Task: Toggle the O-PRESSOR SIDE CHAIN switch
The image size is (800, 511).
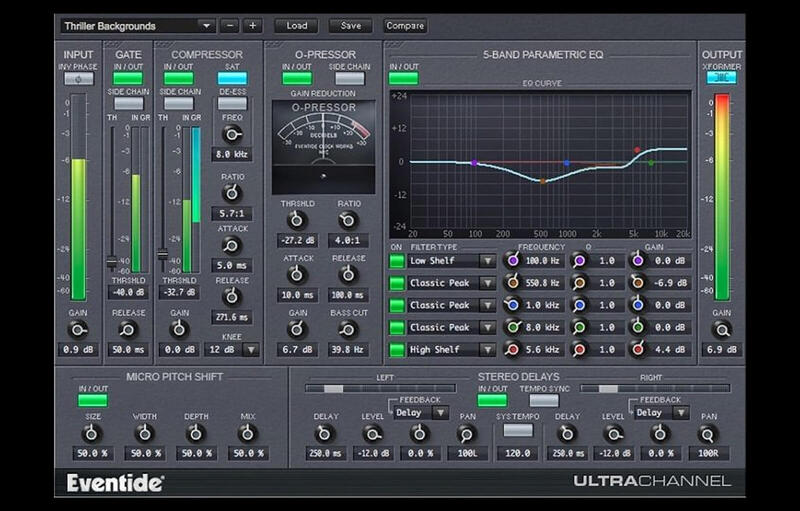Action: tap(349, 79)
